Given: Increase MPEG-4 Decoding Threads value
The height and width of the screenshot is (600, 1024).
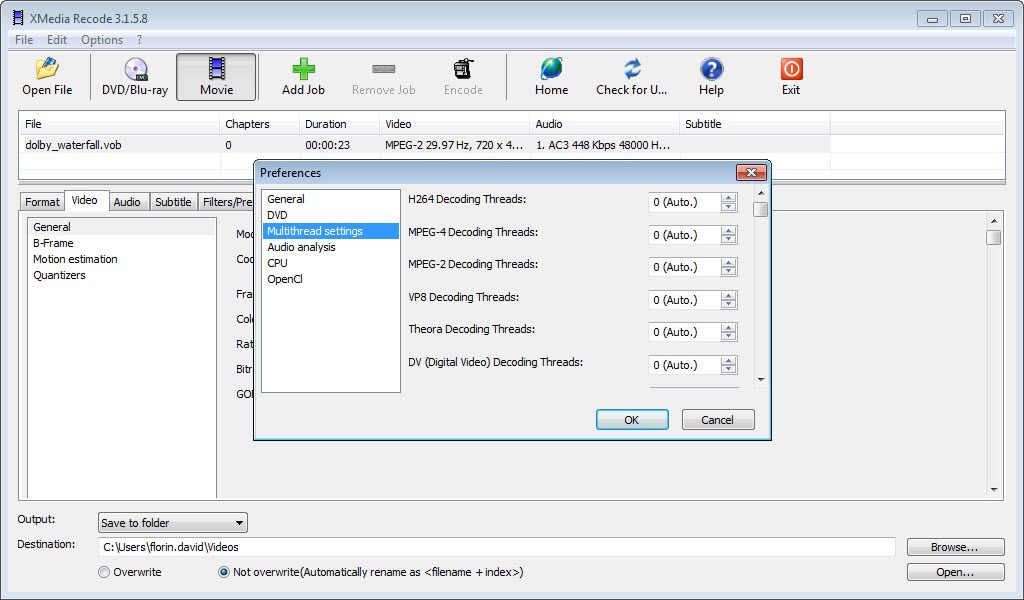Looking at the screenshot, I should tap(728, 230).
